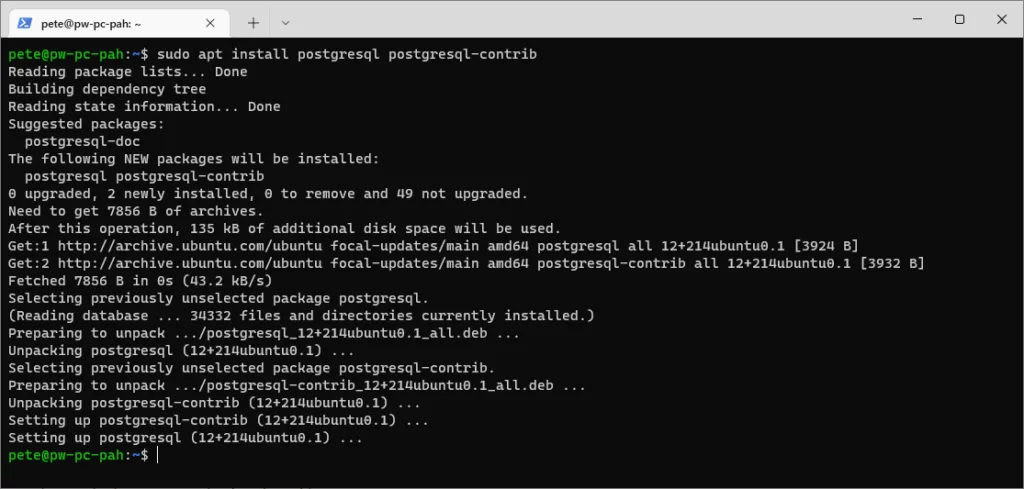Viewport: 1024px width, 489px height.
Task: Click the Fetched 7856 B output line
Action: (140, 281)
